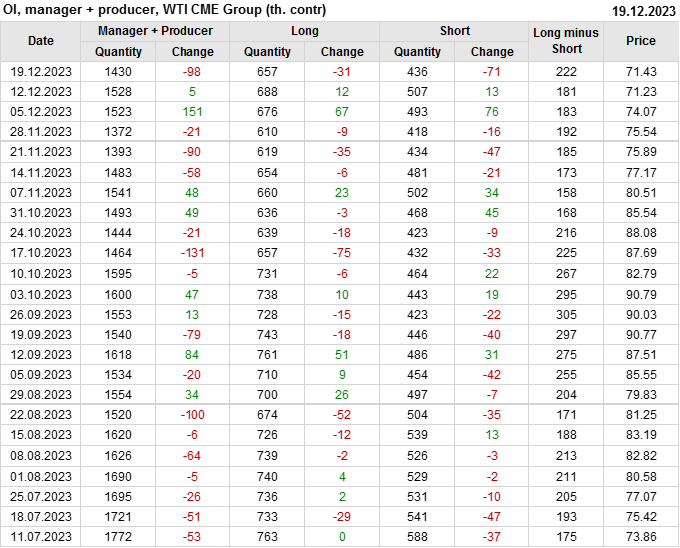680x548 pixels.
Task: Click the 11.07.2023 date in last row
Action: click(x=41, y=537)
